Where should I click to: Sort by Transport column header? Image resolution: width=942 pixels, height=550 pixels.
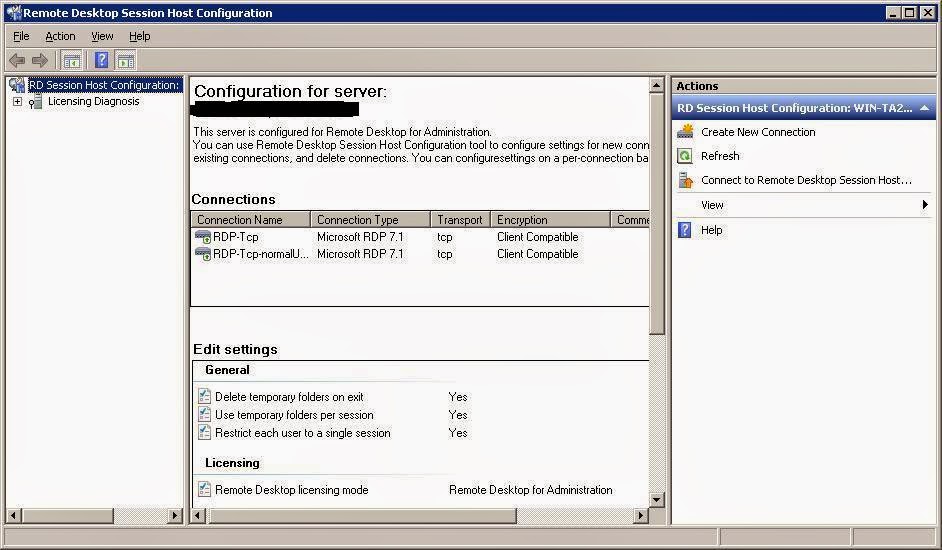click(461, 219)
